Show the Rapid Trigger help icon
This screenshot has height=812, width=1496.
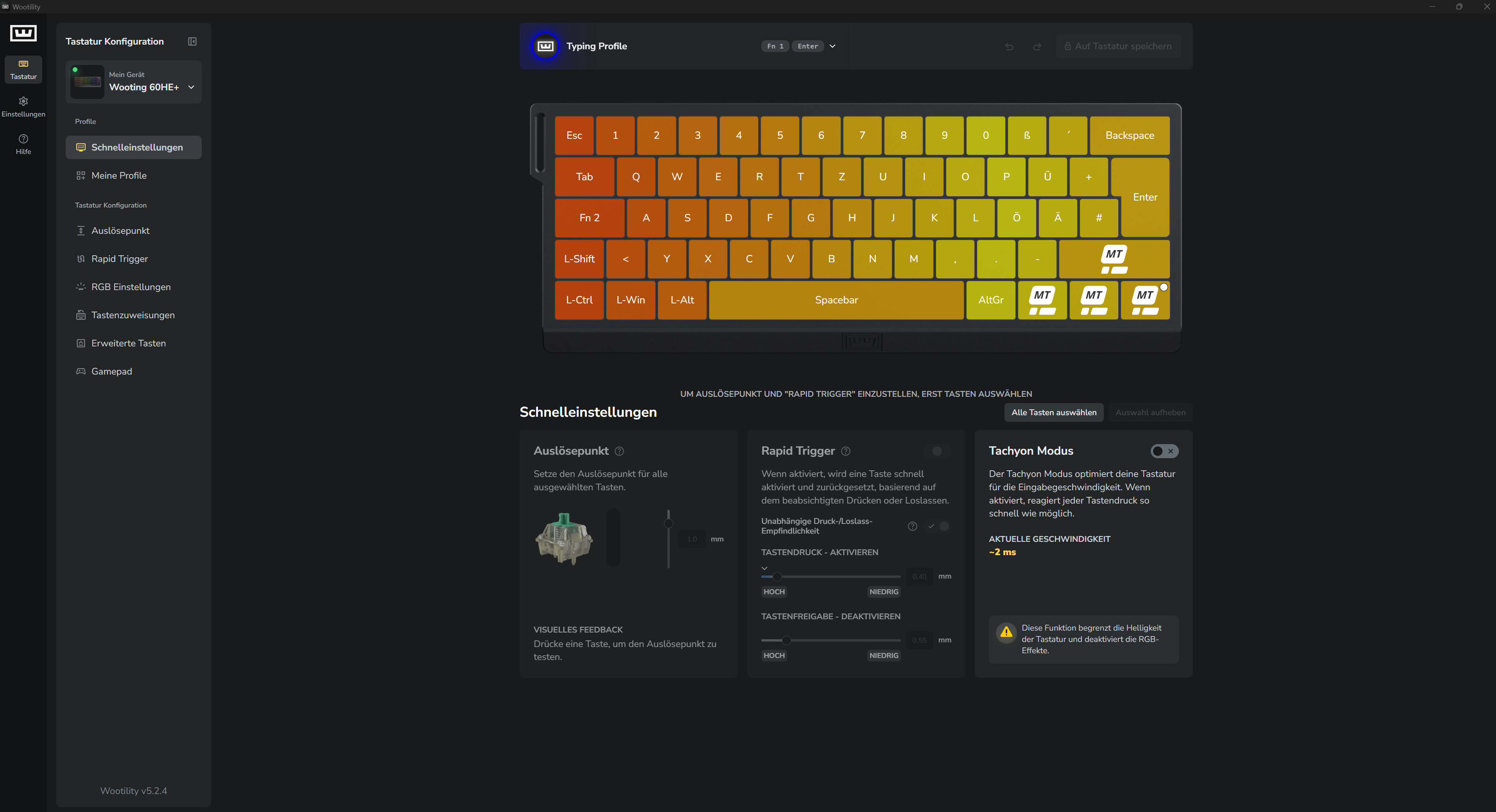point(846,451)
